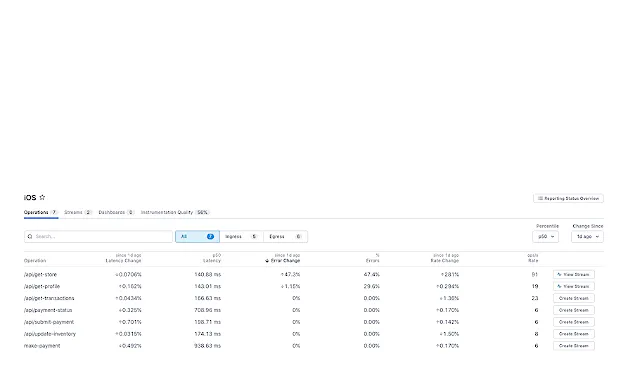Open the Change Since dropdown
635x380 pixels.
pyautogui.click(x=587, y=237)
